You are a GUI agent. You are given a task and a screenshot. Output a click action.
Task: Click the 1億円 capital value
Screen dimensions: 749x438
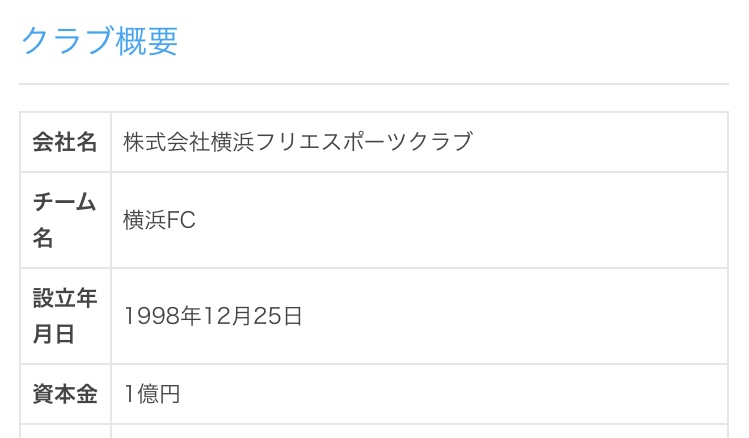[151, 394]
